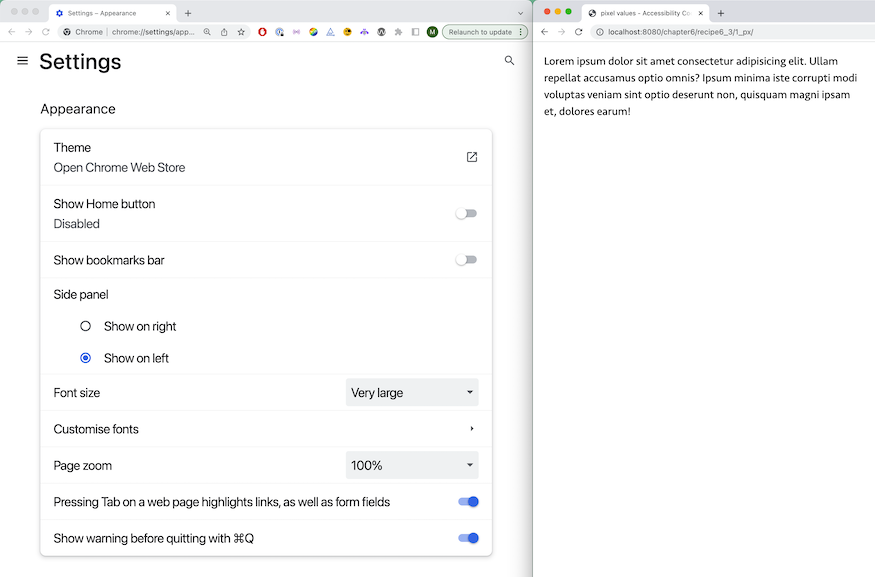Open the red Opera extension icon
Viewport: 875px width, 577px height.
tap(262, 32)
